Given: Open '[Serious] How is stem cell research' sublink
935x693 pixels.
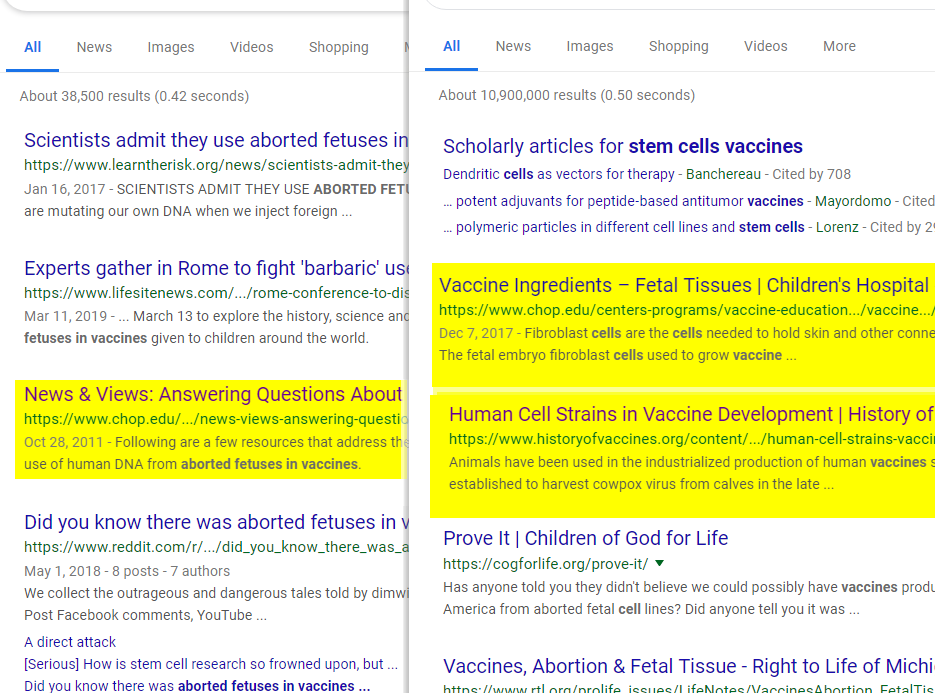Looking at the screenshot, I should click(210, 664).
